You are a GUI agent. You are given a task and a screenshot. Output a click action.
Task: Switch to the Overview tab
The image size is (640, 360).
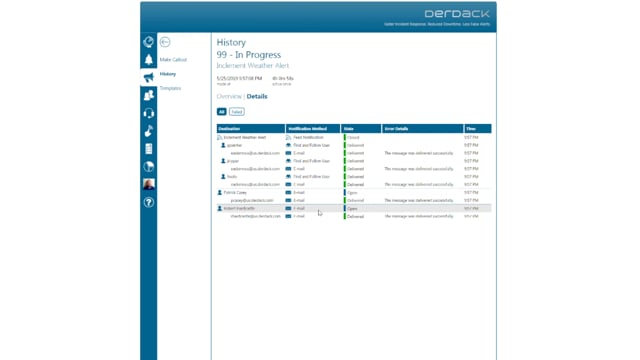click(x=229, y=96)
